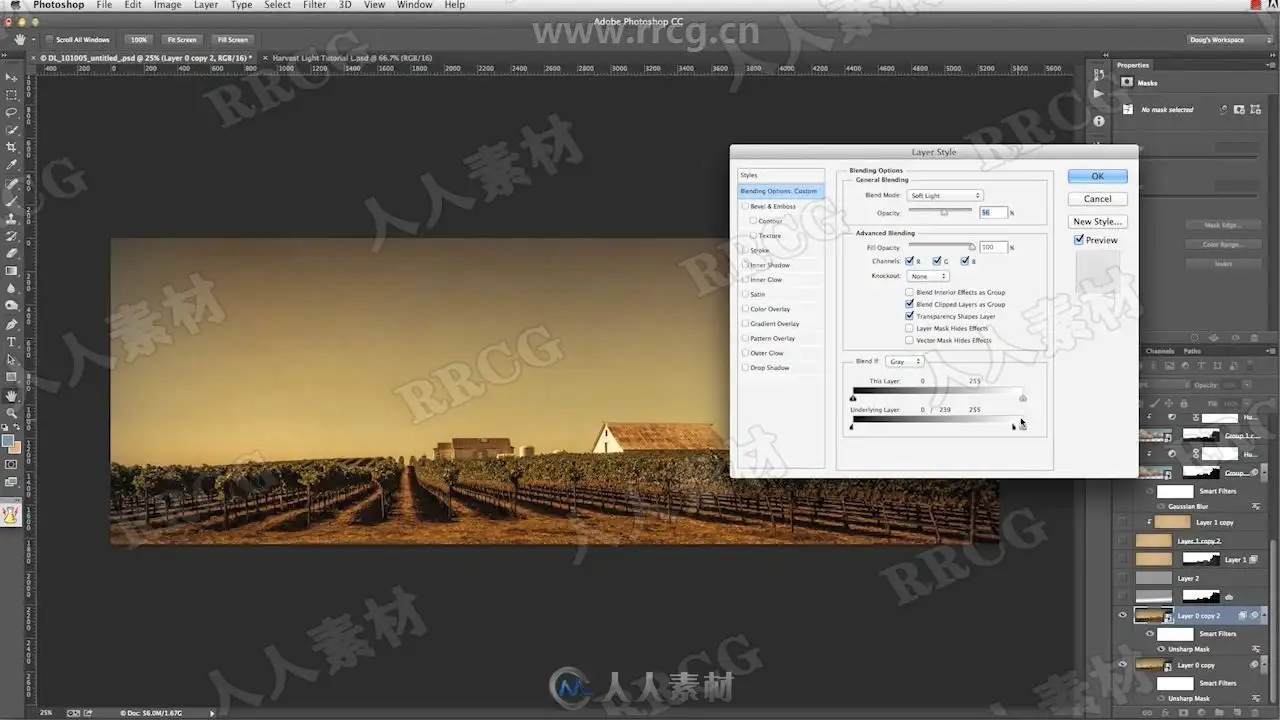Toggle the Preview checkbox
The height and width of the screenshot is (720, 1280).
click(x=1079, y=240)
